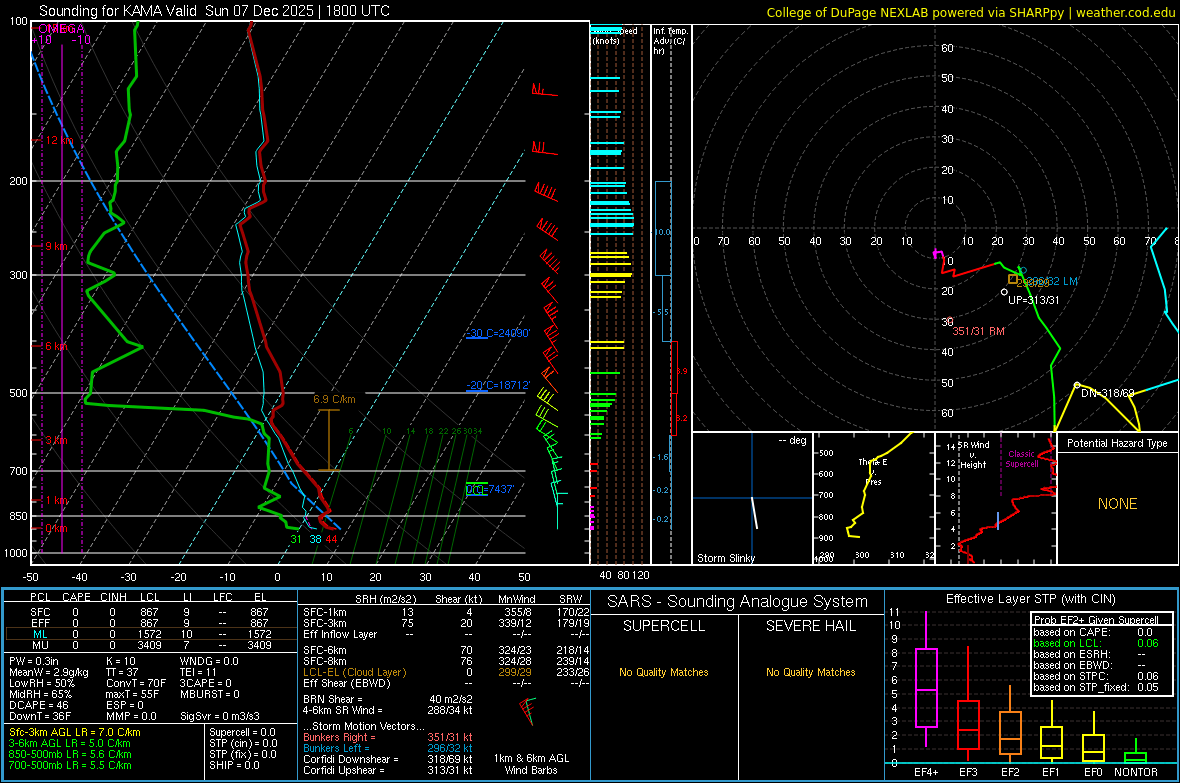Click the "850-500mb LR = 5.6 C/km" line
Viewport: 1180px width, 783px height.
coord(70,754)
